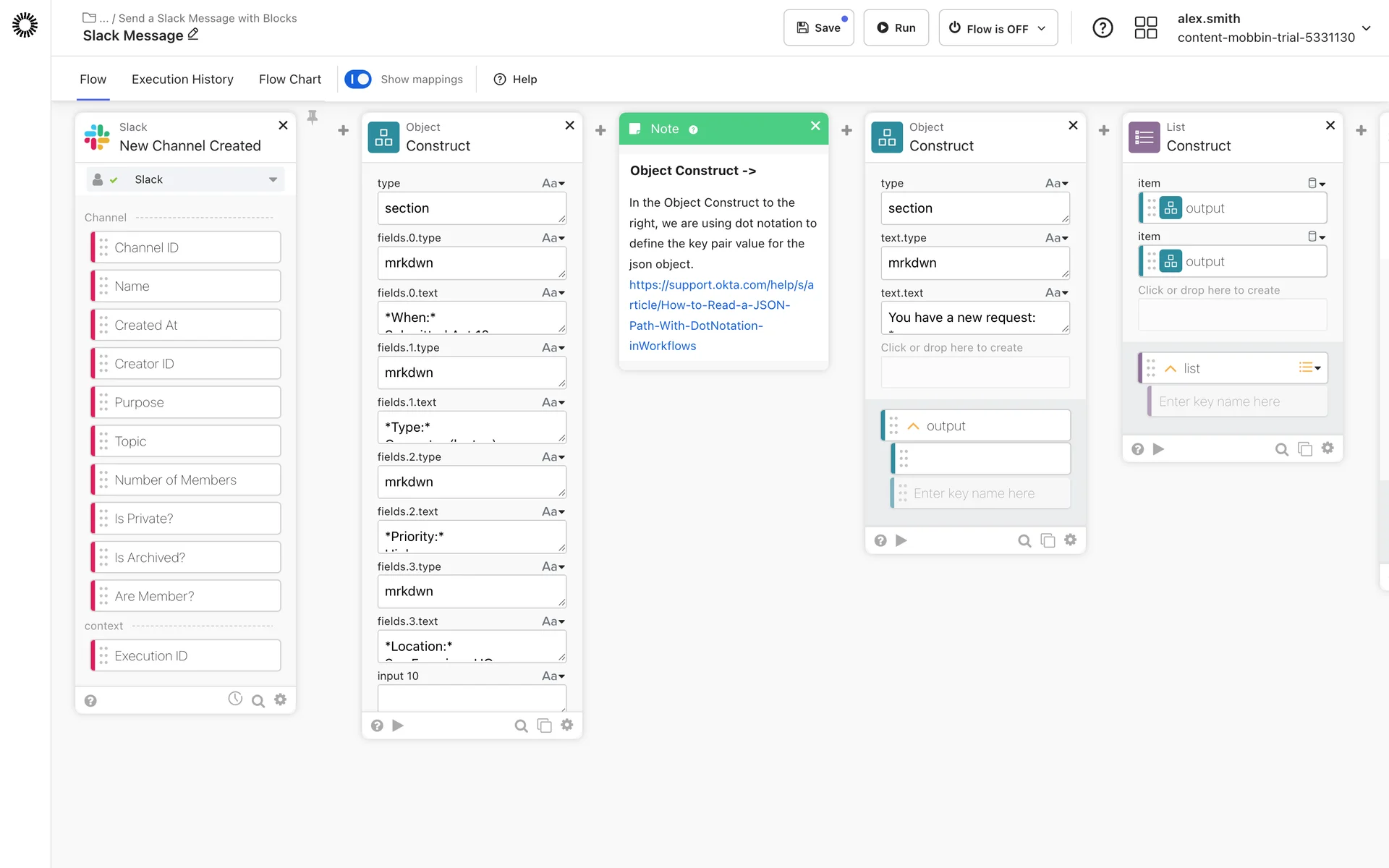Open the apps grid icon in header
Viewport: 1389px width, 868px height.
click(1145, 28)
